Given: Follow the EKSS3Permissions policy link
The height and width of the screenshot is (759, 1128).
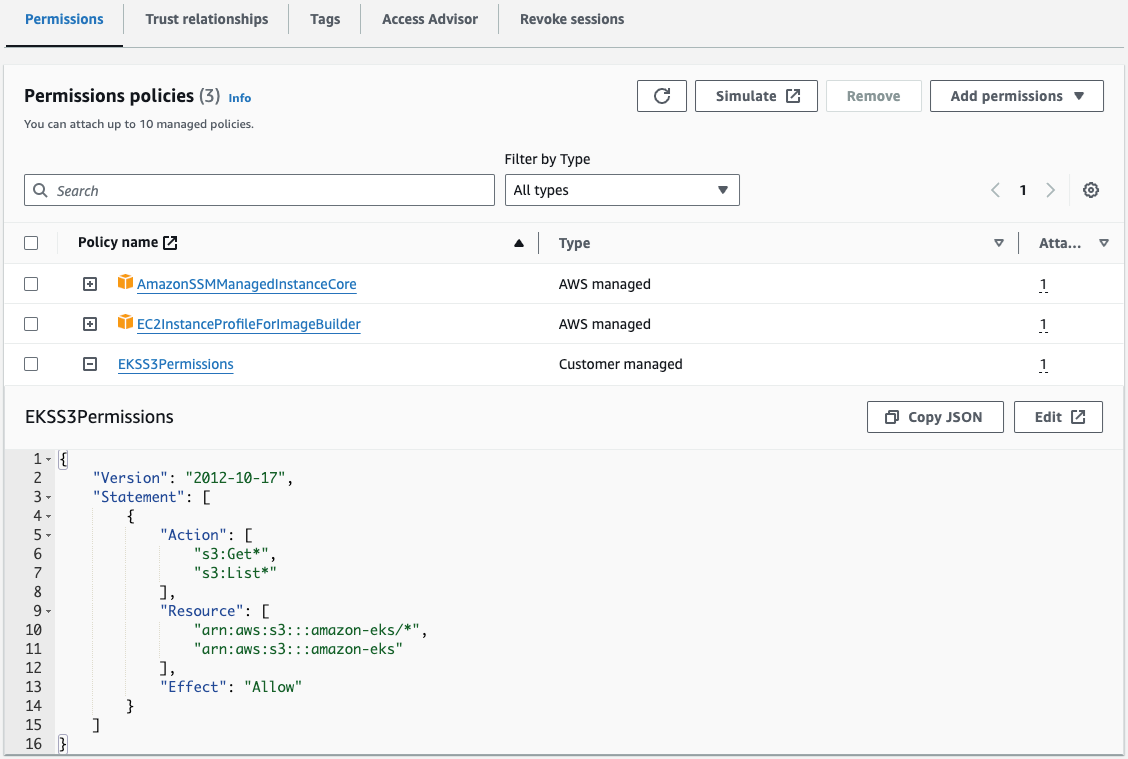Looking at the screenshot, I should coord(175,364).
